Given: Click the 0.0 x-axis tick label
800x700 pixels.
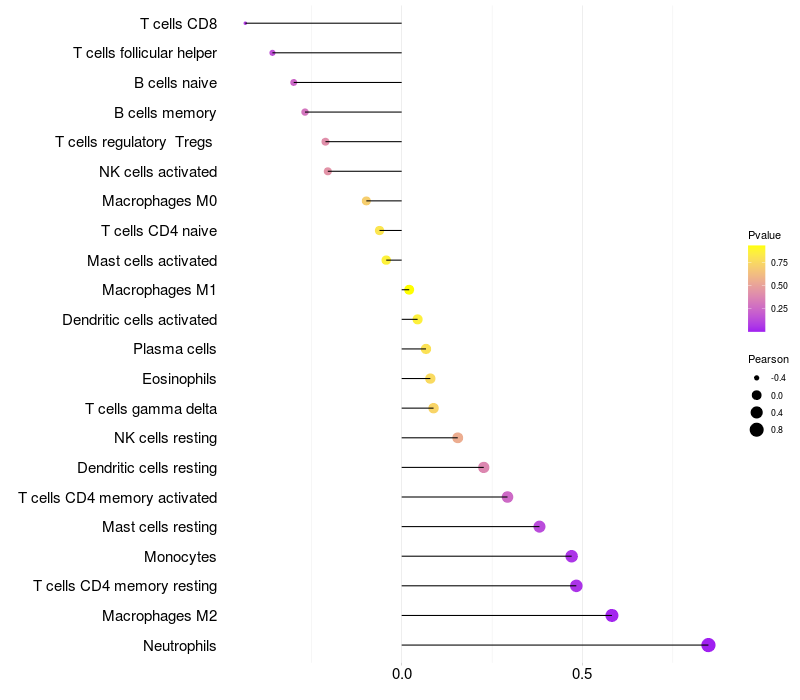Looking at the screenshot, I should [401, 674].
